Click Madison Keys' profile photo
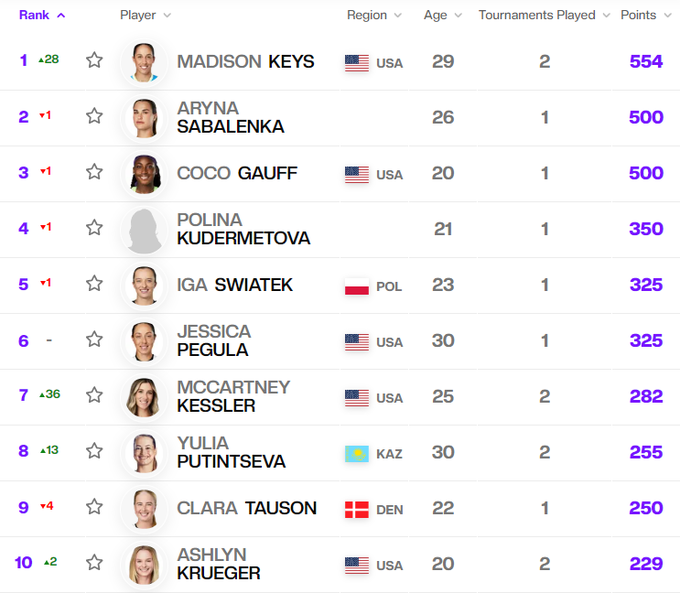Screen dimensions: 680x593 143,61
